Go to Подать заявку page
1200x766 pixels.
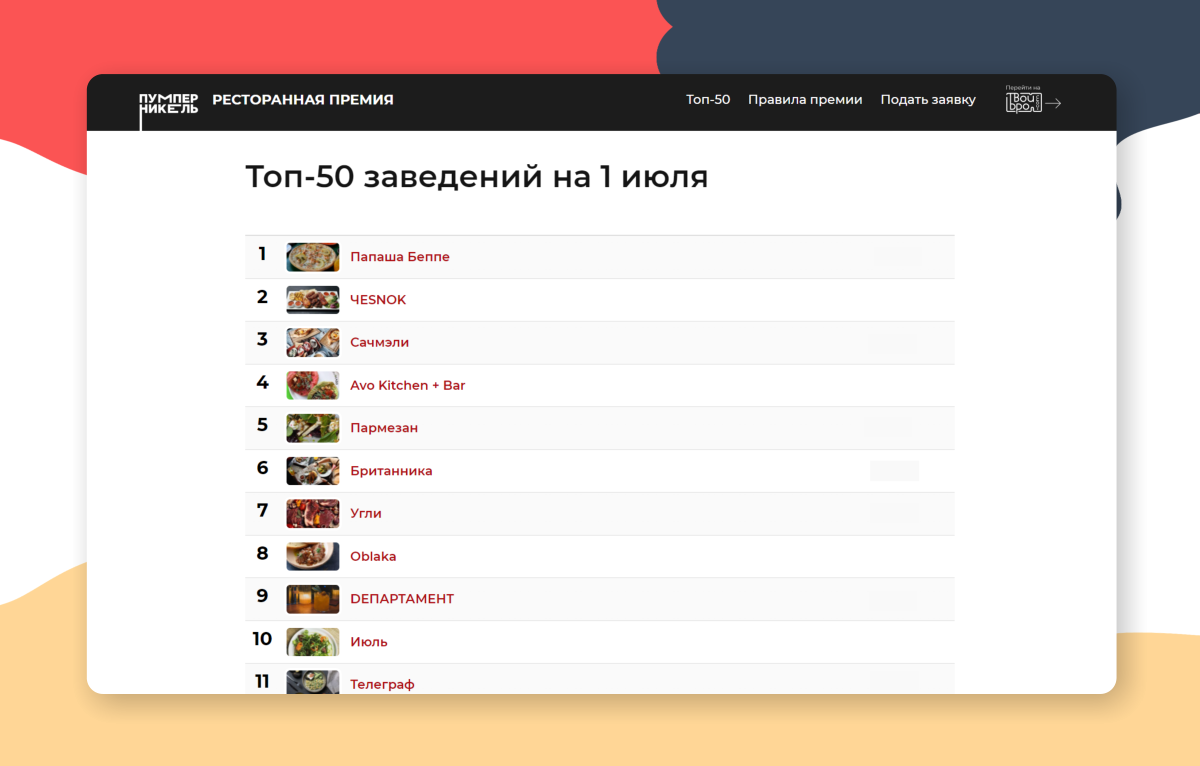(x=928, y=100)
